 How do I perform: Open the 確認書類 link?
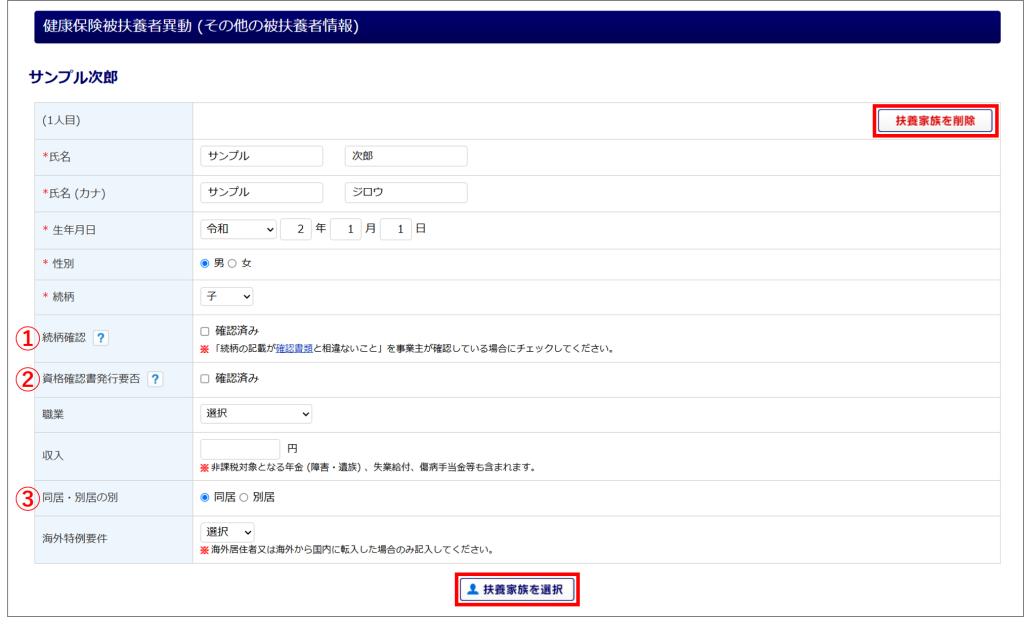coord(295,349)
